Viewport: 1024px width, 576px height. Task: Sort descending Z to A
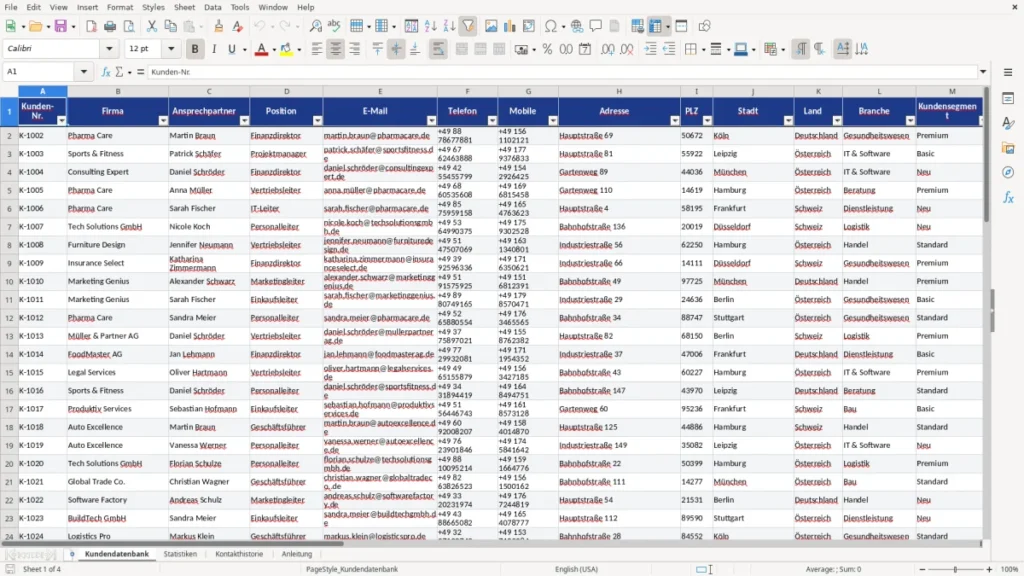coord(449,26)
